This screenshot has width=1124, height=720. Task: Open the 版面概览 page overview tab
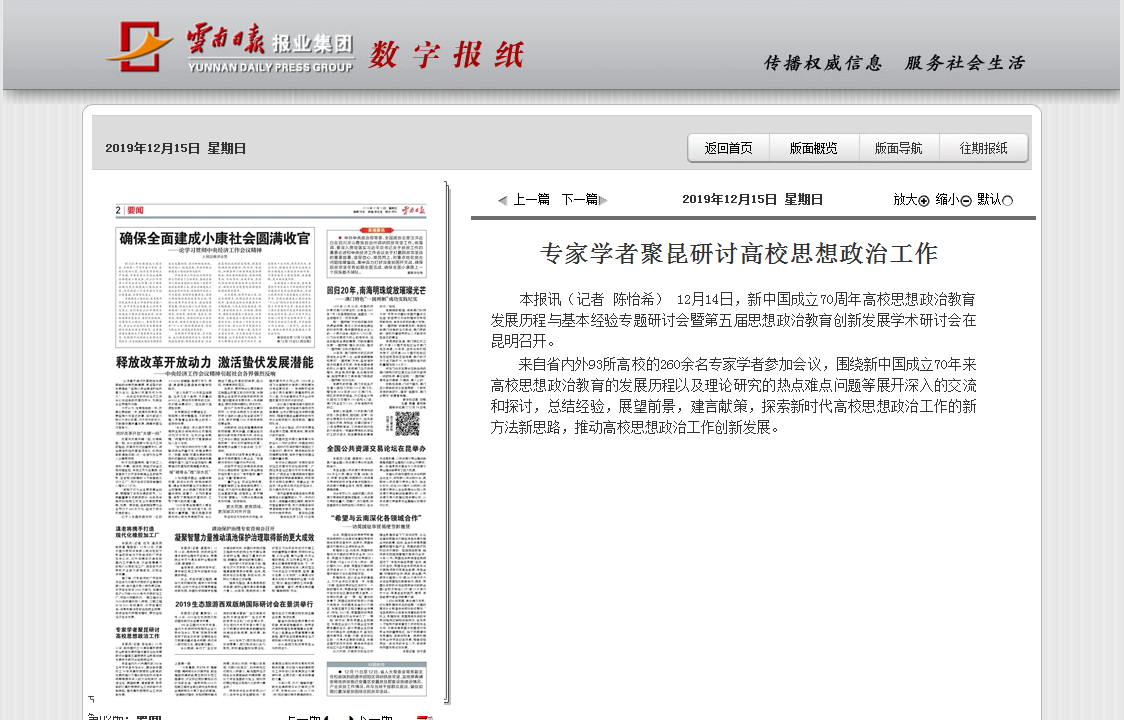(814, 148)
